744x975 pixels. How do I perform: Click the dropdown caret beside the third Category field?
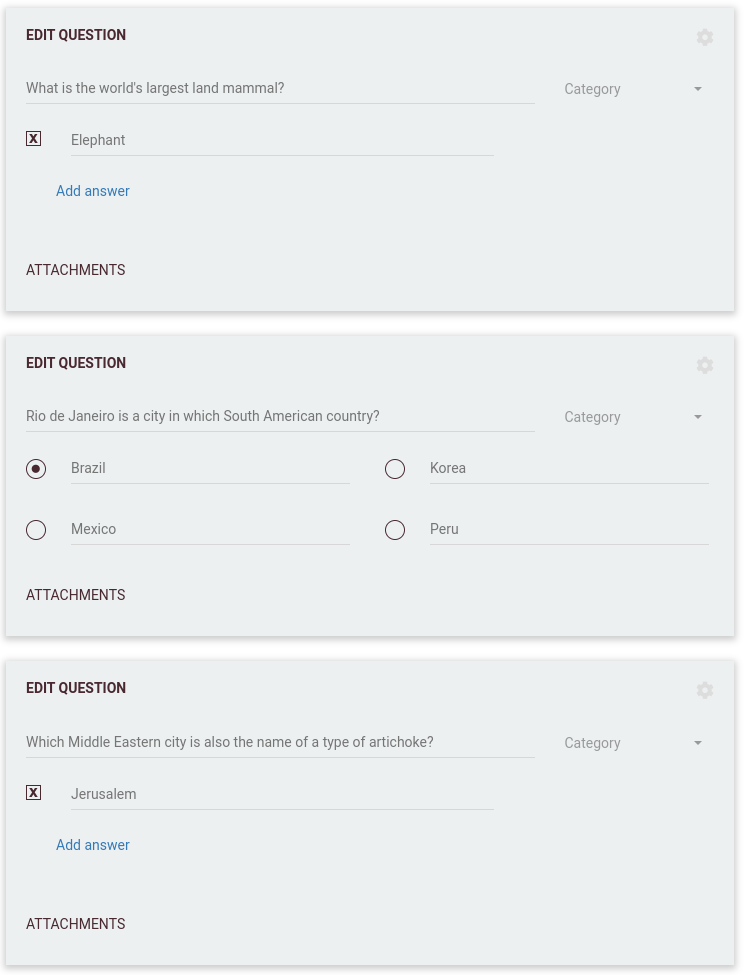tap(698, 743)
